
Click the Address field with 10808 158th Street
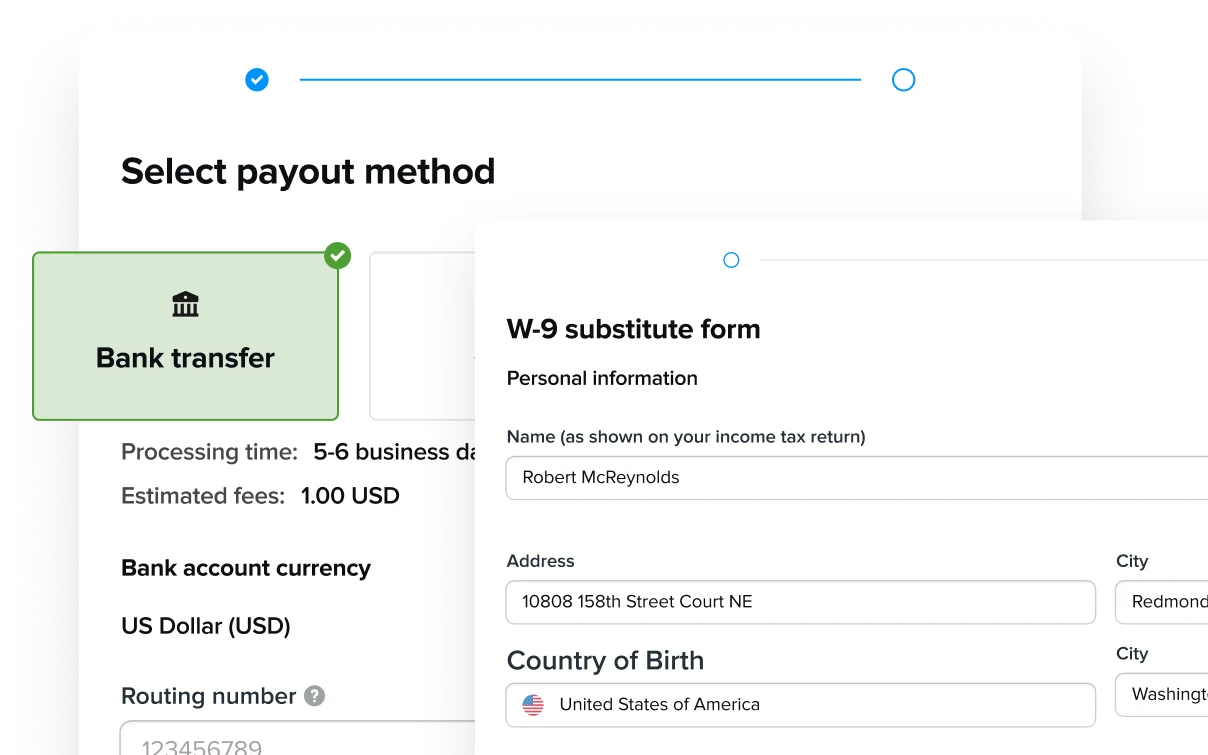pyautogui.click(x=801, y=602)
